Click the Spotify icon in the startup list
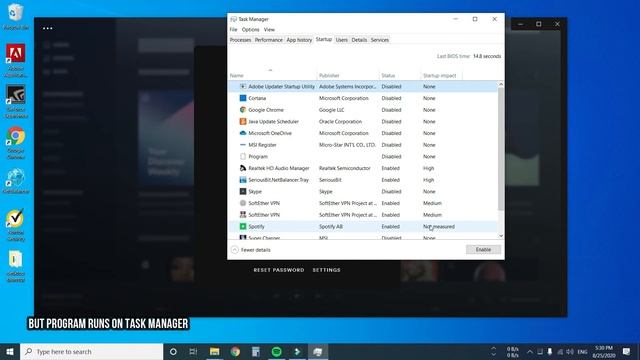The image size is (640, 360). pos(243,226)
